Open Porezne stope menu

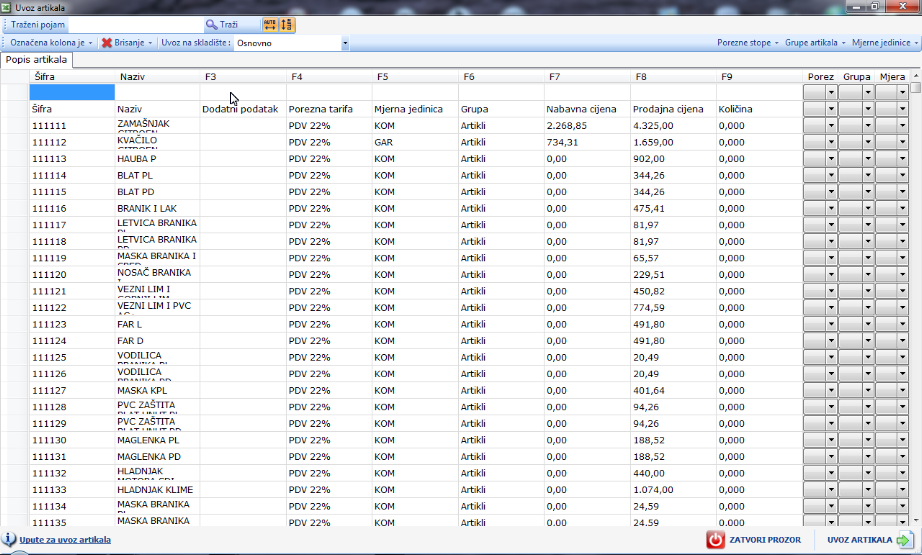747,43
